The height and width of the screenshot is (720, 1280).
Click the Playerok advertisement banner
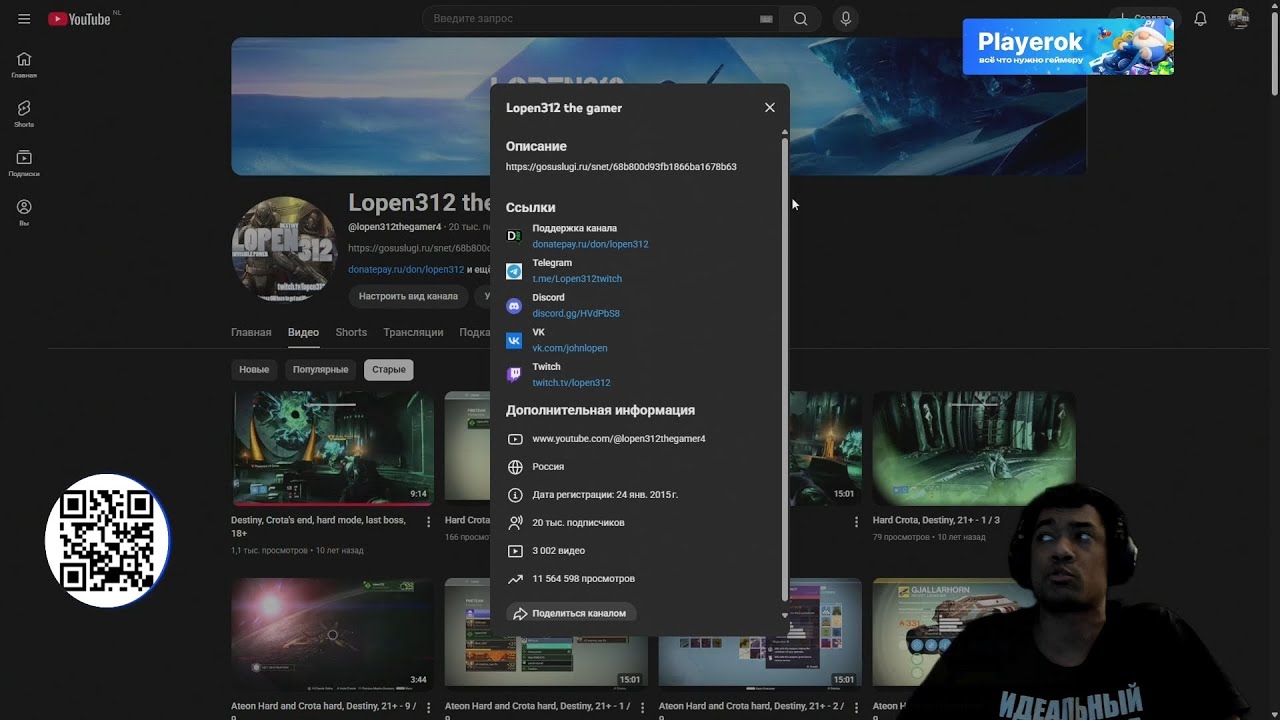(x=1068, y=47)
